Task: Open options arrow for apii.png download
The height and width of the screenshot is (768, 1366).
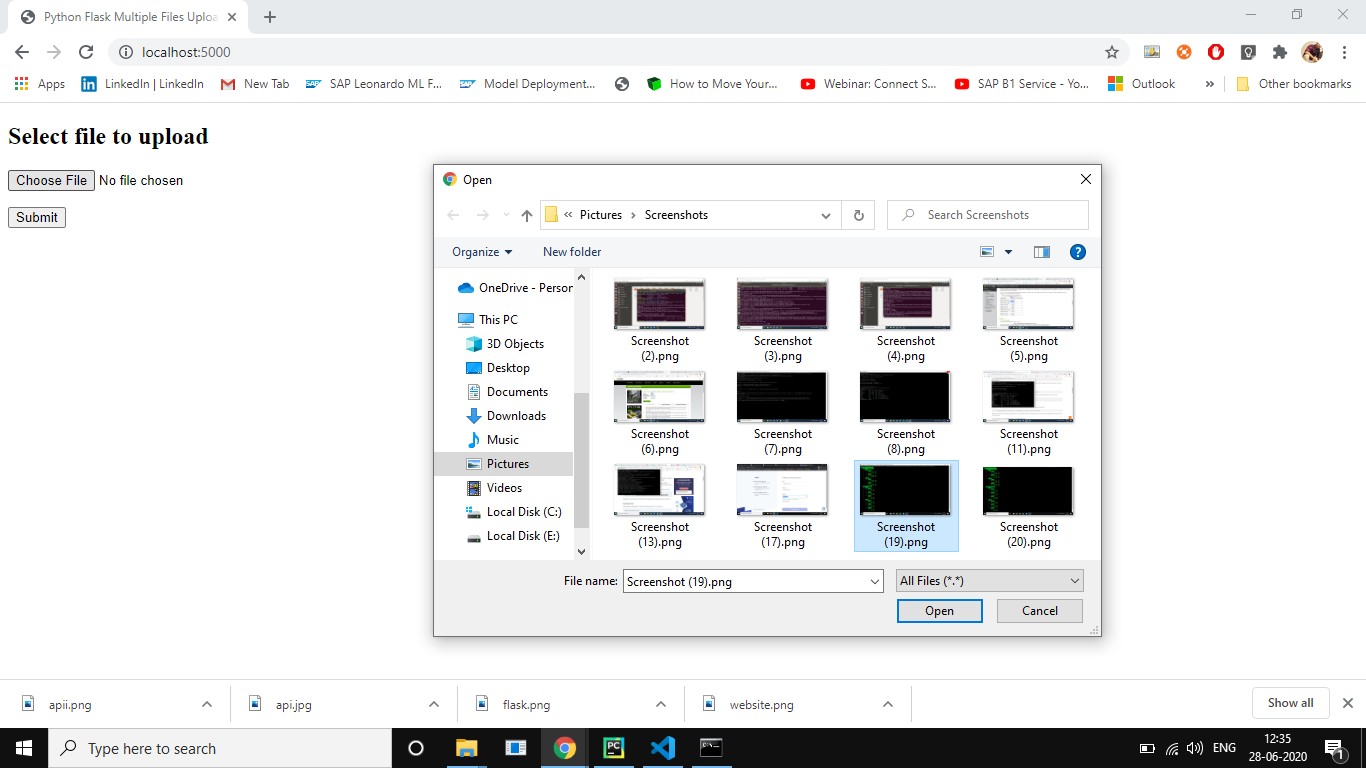Action: pos(207,704)
